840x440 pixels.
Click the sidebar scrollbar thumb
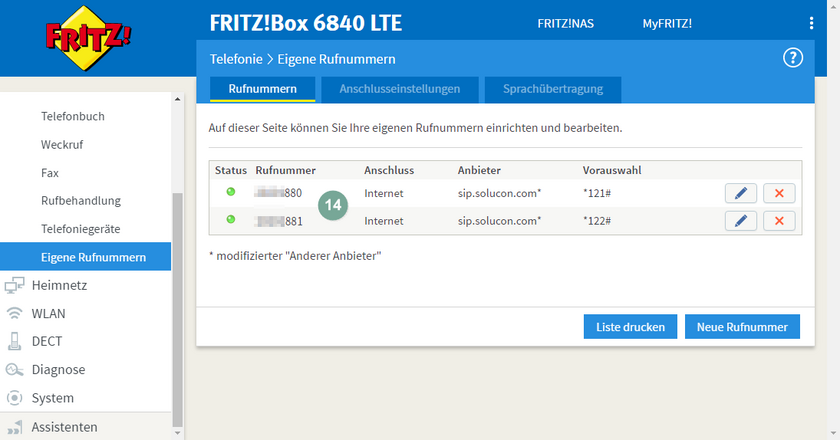tap(177, 309)
